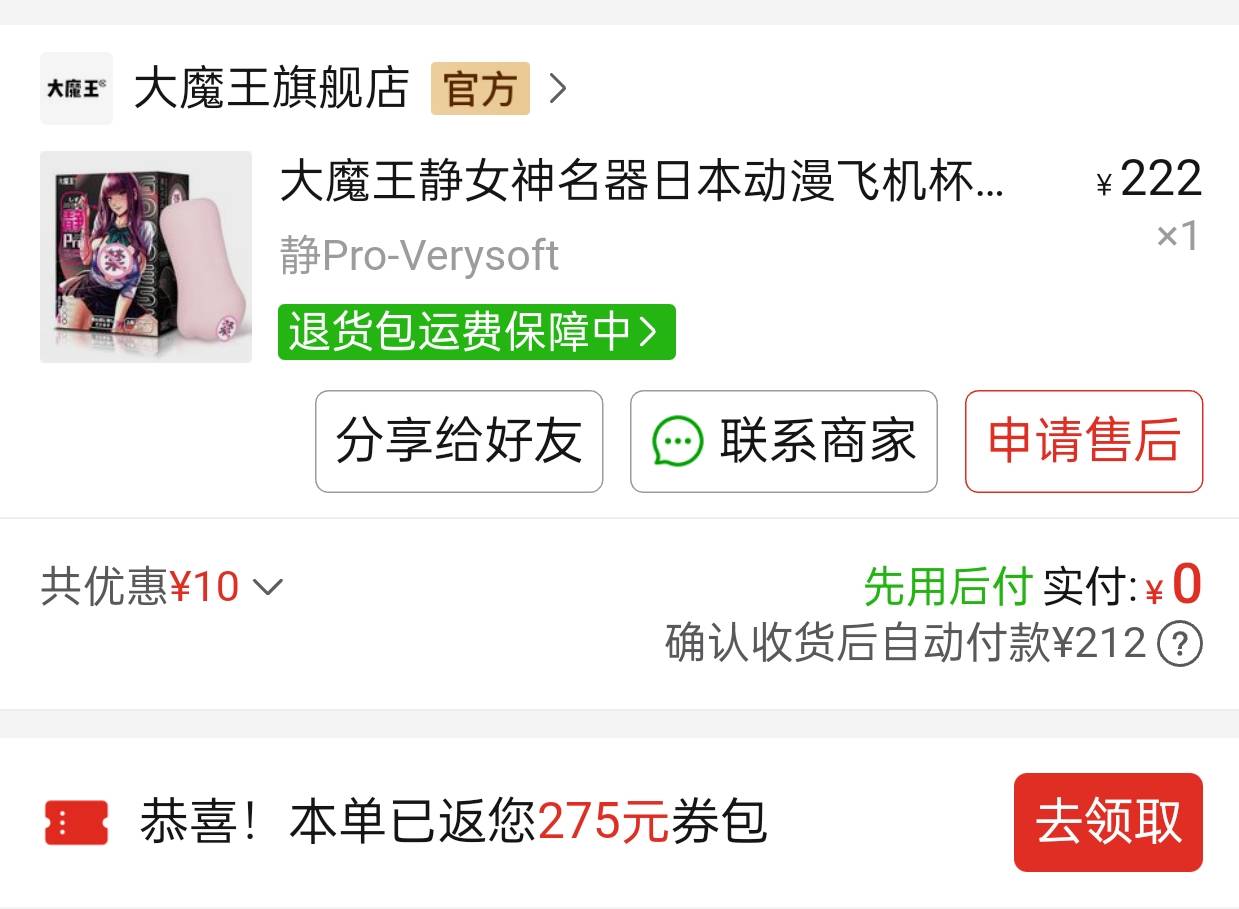Open the 275元券包 reward message
The height and width of the screenshot is (909, 1239).
click(x=453, y=822)
